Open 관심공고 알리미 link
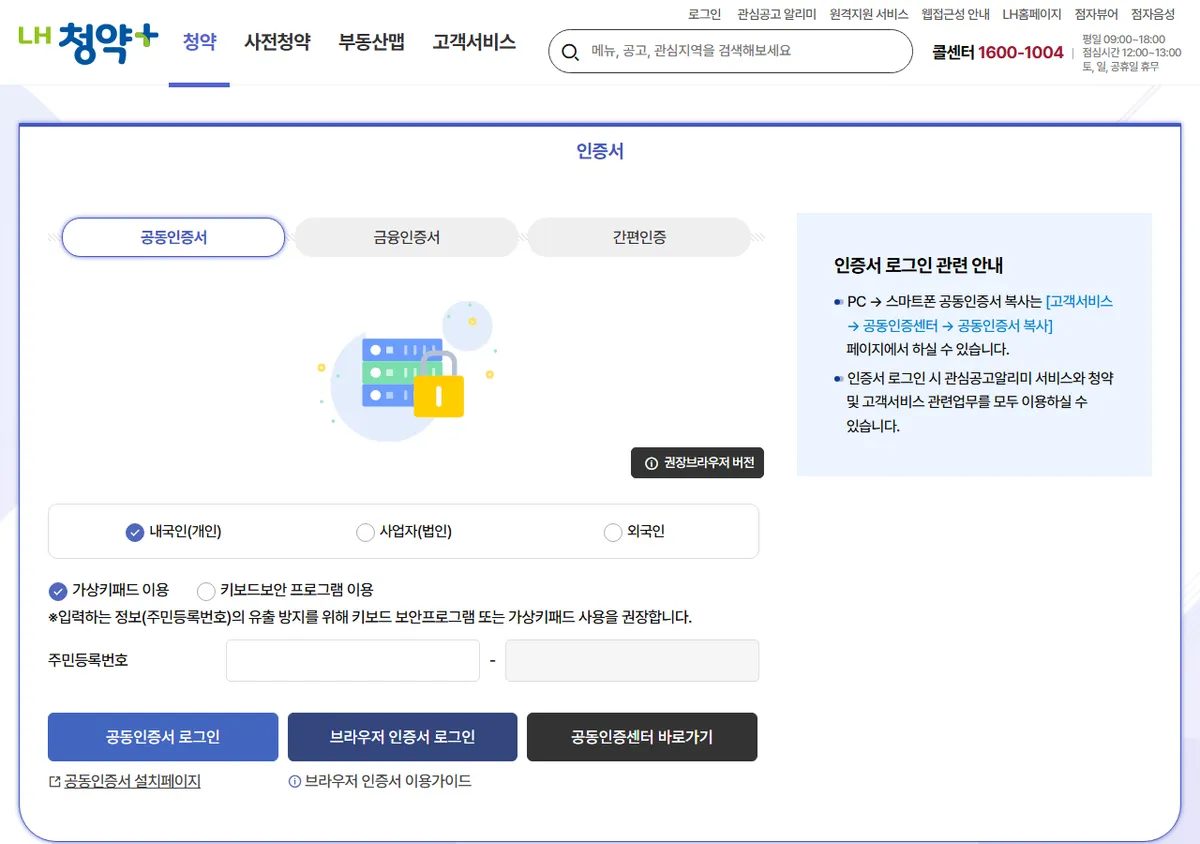The height and width of the screenshot is (844, 1200). (x=776, y=14)
